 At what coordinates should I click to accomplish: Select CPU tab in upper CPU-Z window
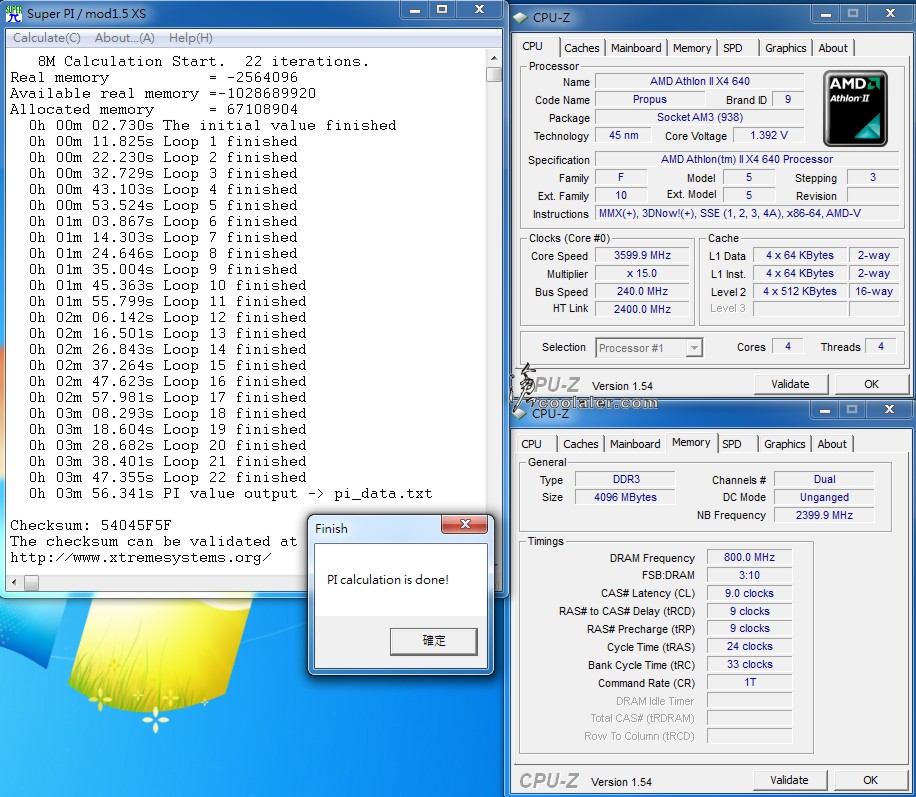(x=532, y=46)
